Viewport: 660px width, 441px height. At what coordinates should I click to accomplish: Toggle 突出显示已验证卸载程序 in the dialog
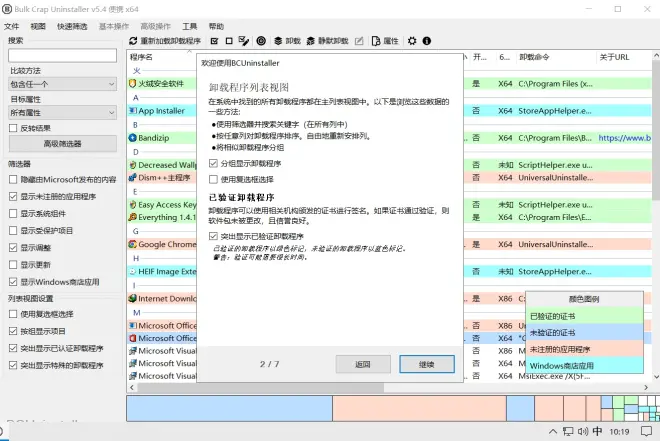click(x=213, y=236)
